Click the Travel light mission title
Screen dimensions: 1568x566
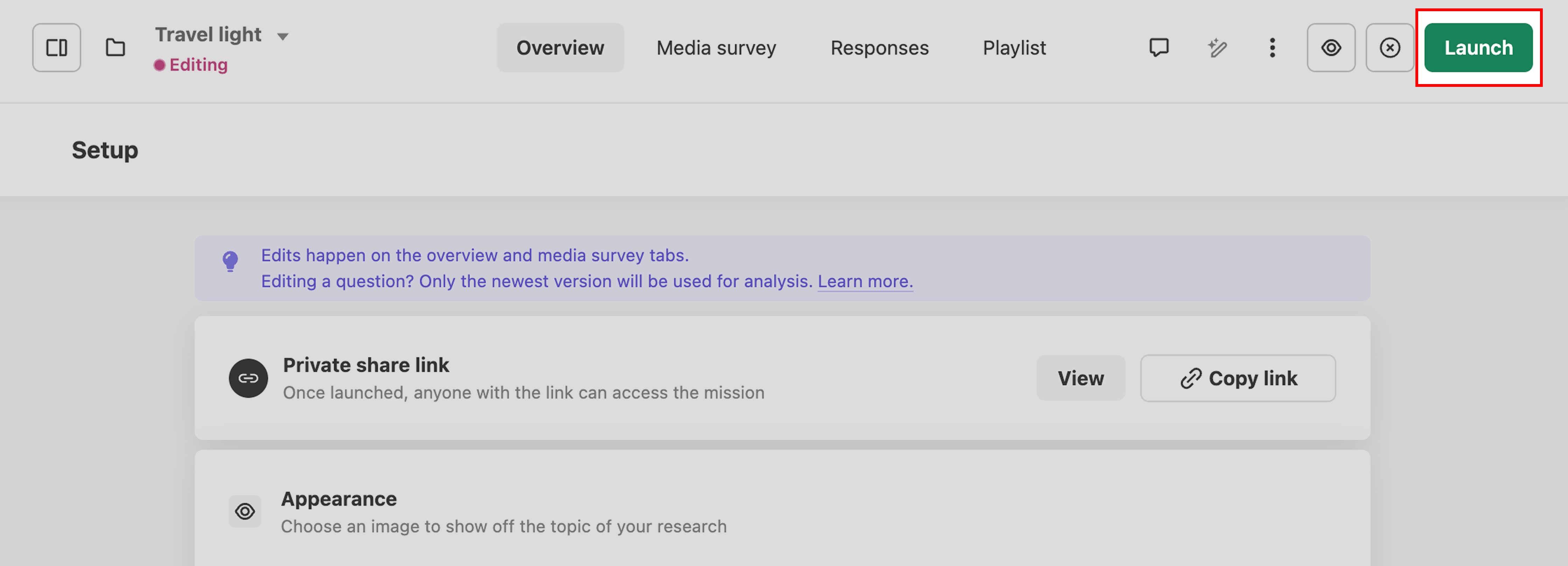pyautogui.click(x=208, y=35)
